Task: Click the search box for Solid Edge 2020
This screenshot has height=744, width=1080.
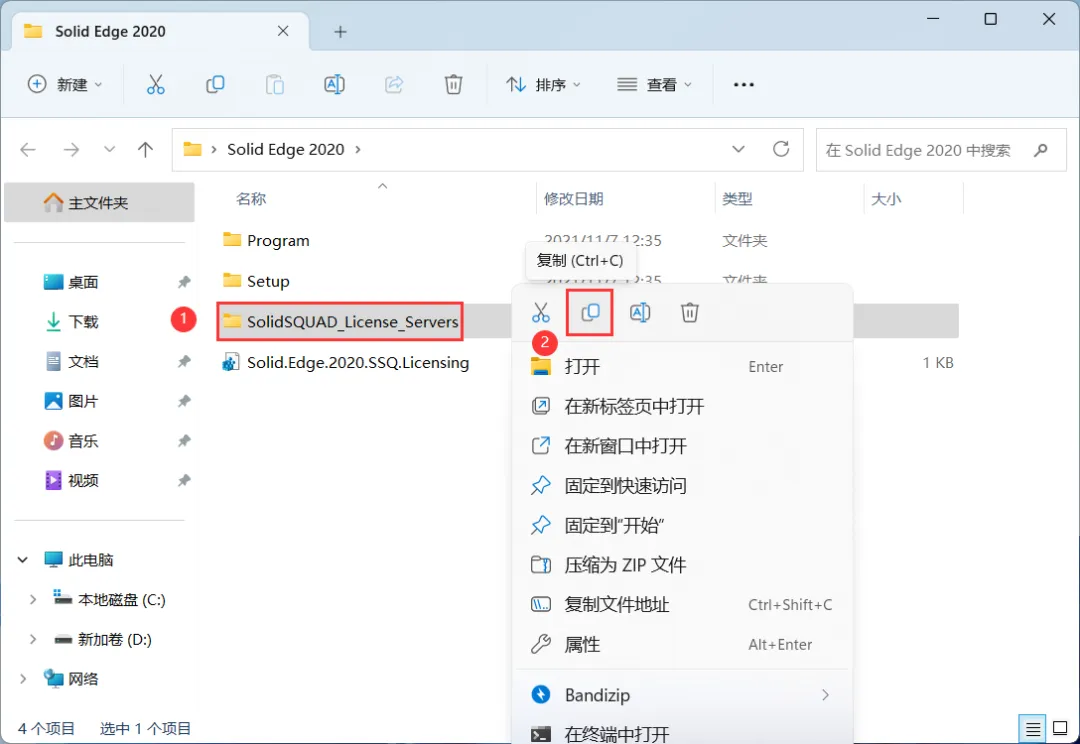Action: point(941,149)
